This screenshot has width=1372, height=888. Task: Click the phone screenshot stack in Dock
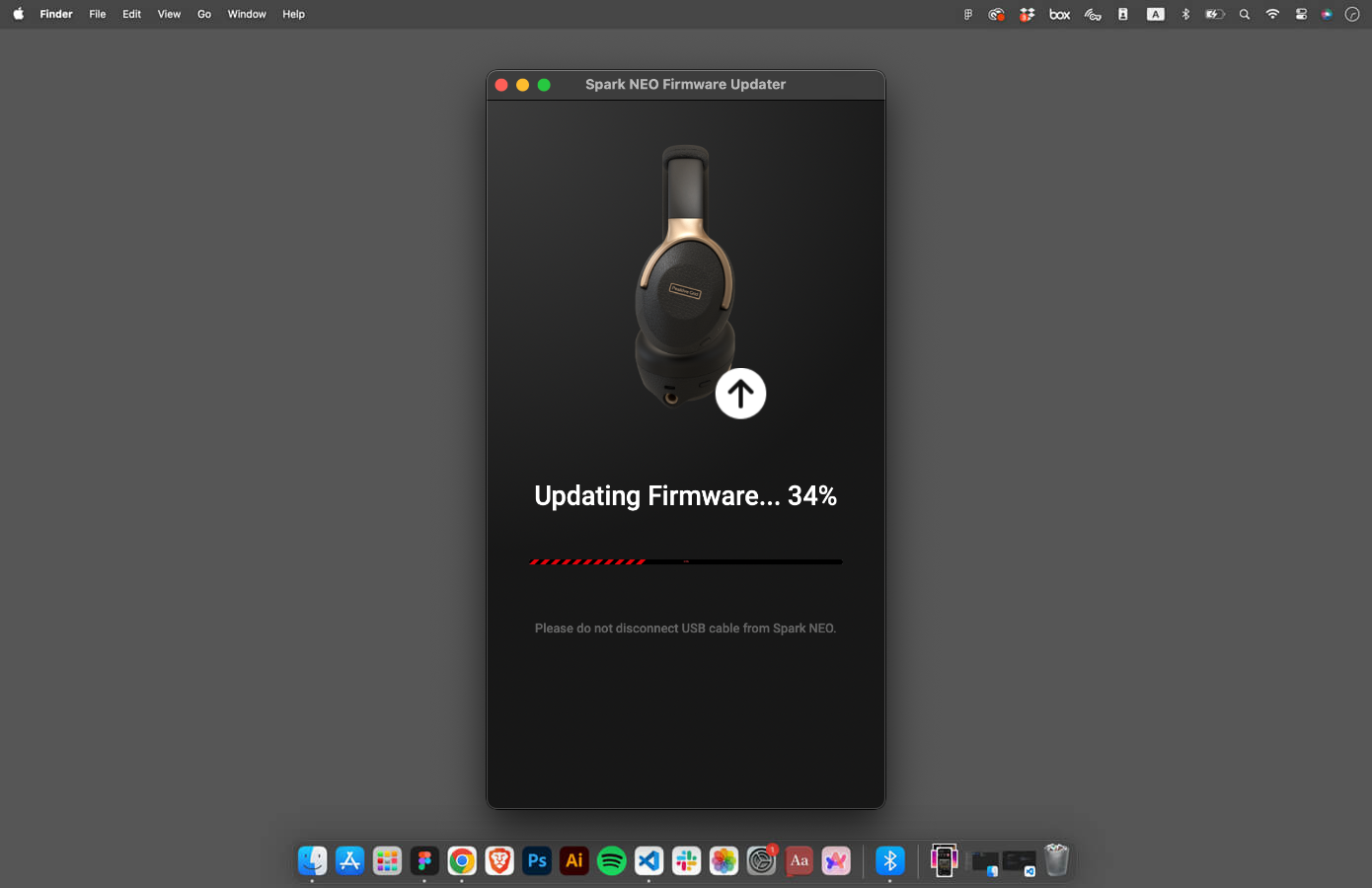click(x=945, y=860)
